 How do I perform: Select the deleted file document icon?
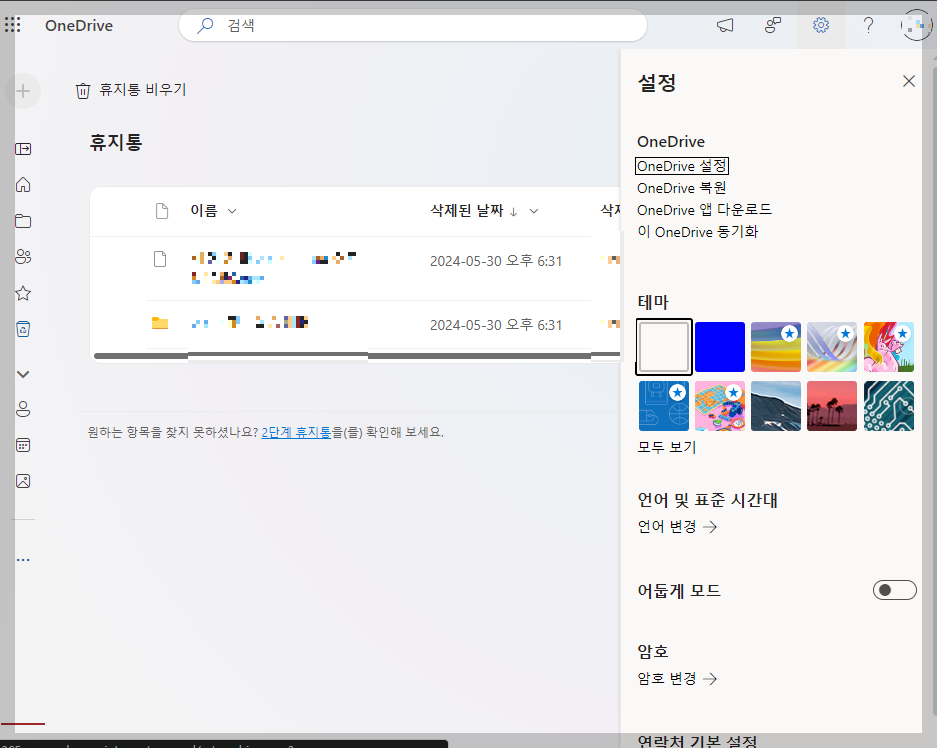click(x=160, y=259)
